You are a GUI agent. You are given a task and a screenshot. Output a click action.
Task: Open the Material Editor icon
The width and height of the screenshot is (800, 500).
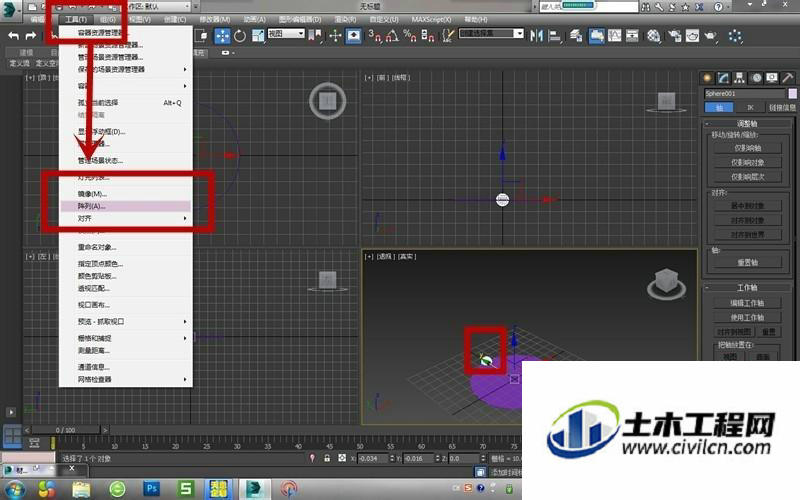tap(654, 36)
